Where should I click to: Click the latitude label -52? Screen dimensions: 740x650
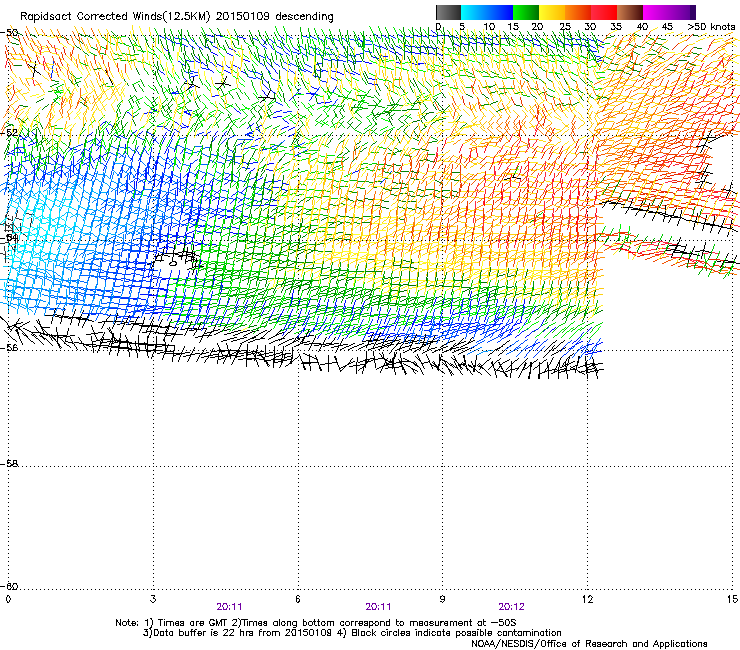[x=9, y=133]
